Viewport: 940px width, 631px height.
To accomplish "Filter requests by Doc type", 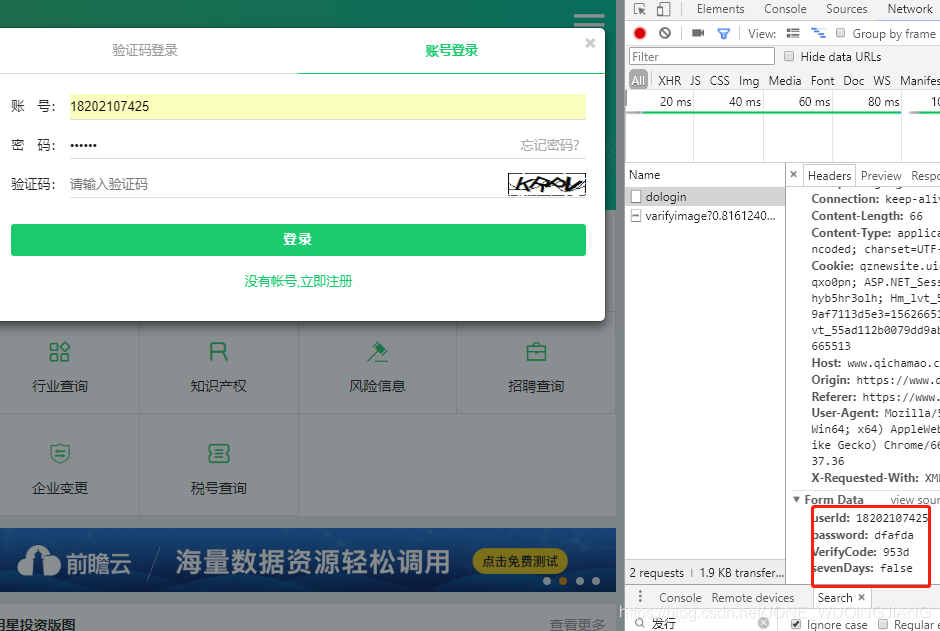I will (x=854, y=80).
